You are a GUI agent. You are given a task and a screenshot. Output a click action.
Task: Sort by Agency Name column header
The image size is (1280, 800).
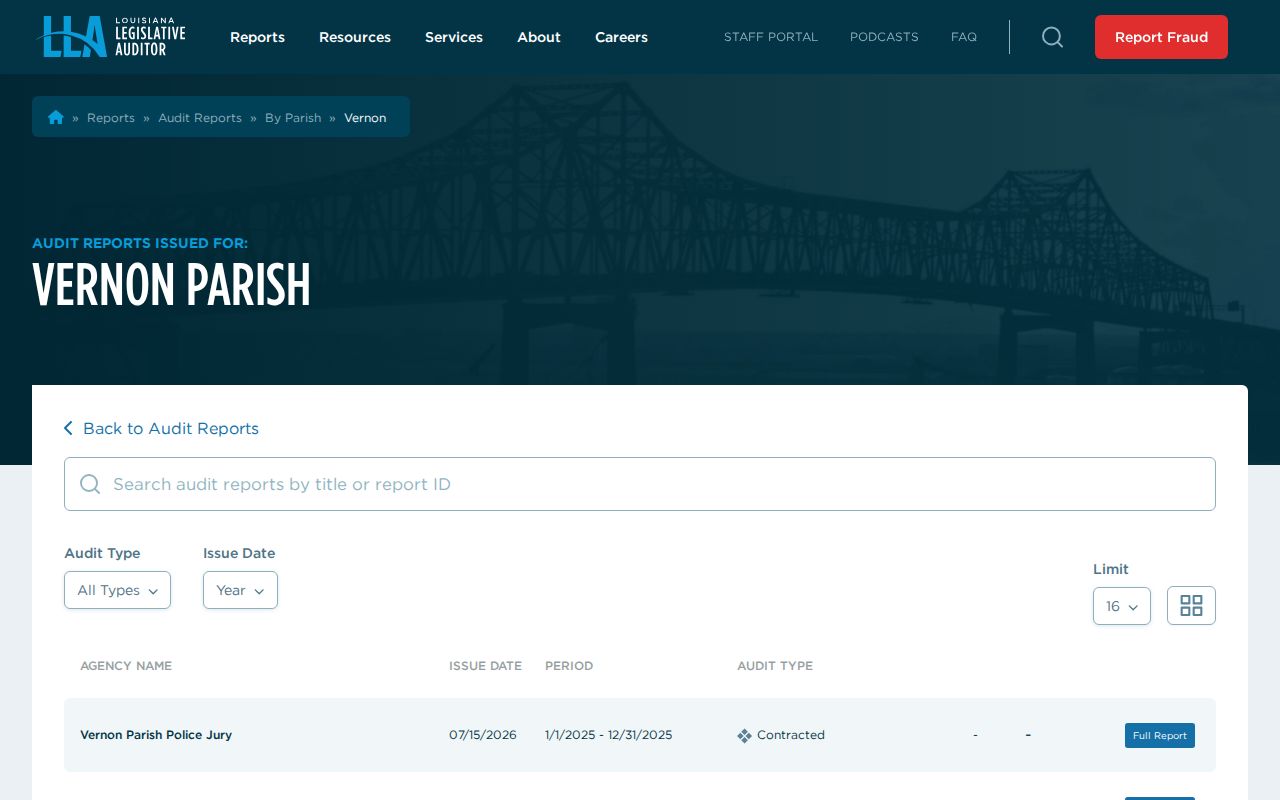click(126, 666)
